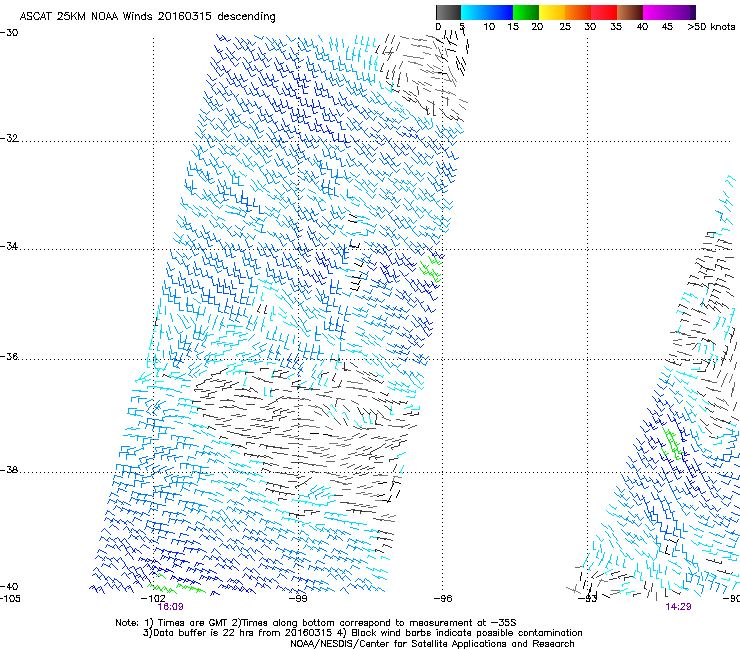This screenshot has width=740, height=650.
Task: Click the note line starting '3)Data buffer is 22 hrs'
Action: pos(362,633)
